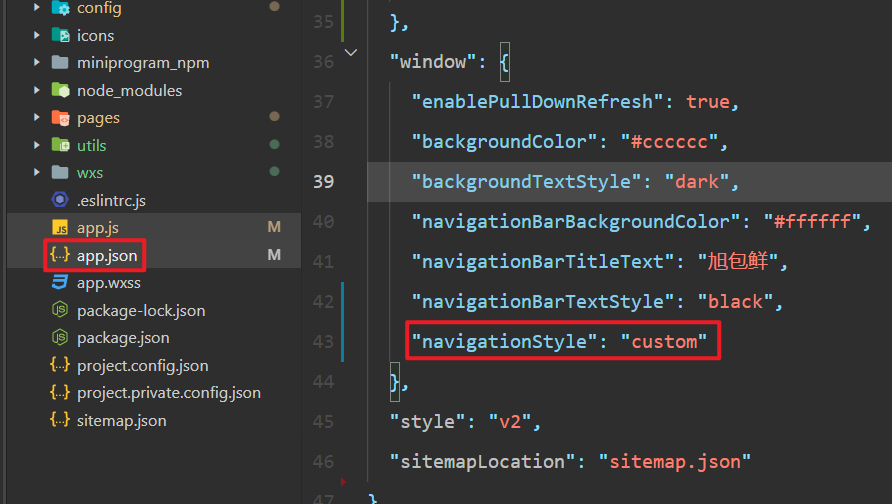The width and height of the screenshot is (892, 504).
Task: Click the "navigationStyle" key
Action: [x=505, y=341]
